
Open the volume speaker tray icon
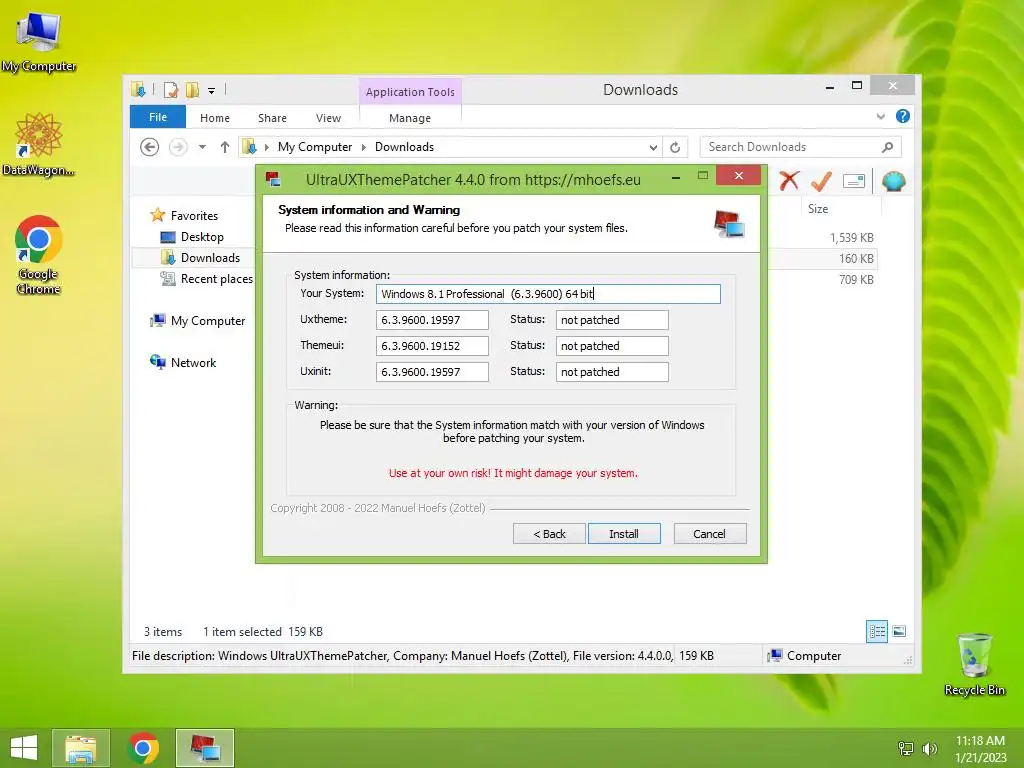coord(930,748)
